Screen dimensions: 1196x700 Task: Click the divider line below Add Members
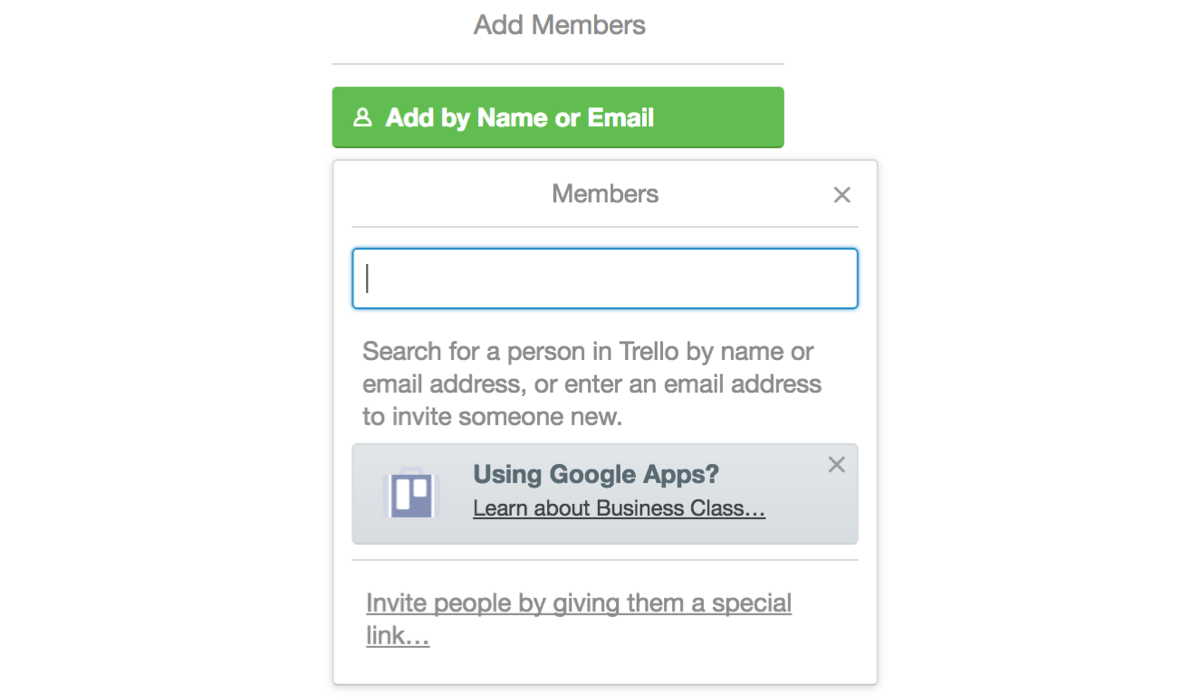[557, 64]
